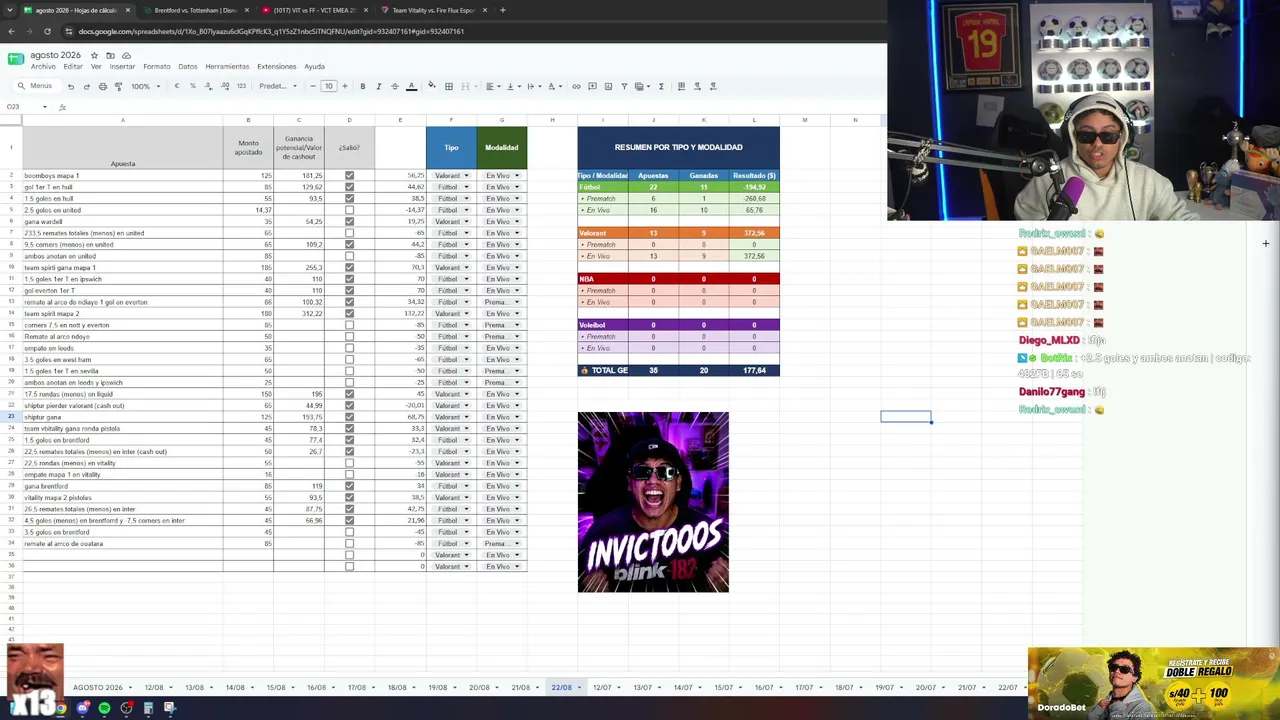Open Modalidad dropdown for team spirit mapa 2
Viewport: 1280px width, 720px height.
click(502, 314)
